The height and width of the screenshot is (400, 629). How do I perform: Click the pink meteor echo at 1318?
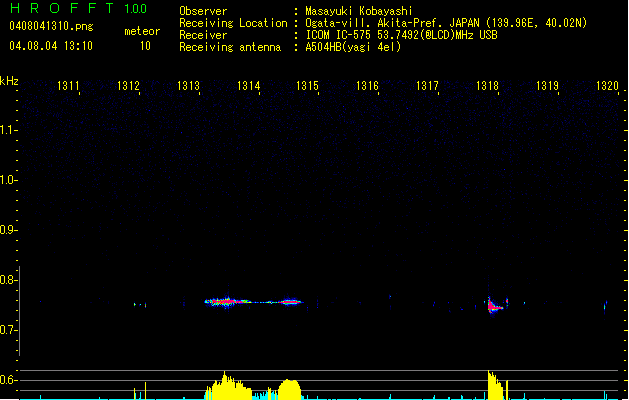494,307
